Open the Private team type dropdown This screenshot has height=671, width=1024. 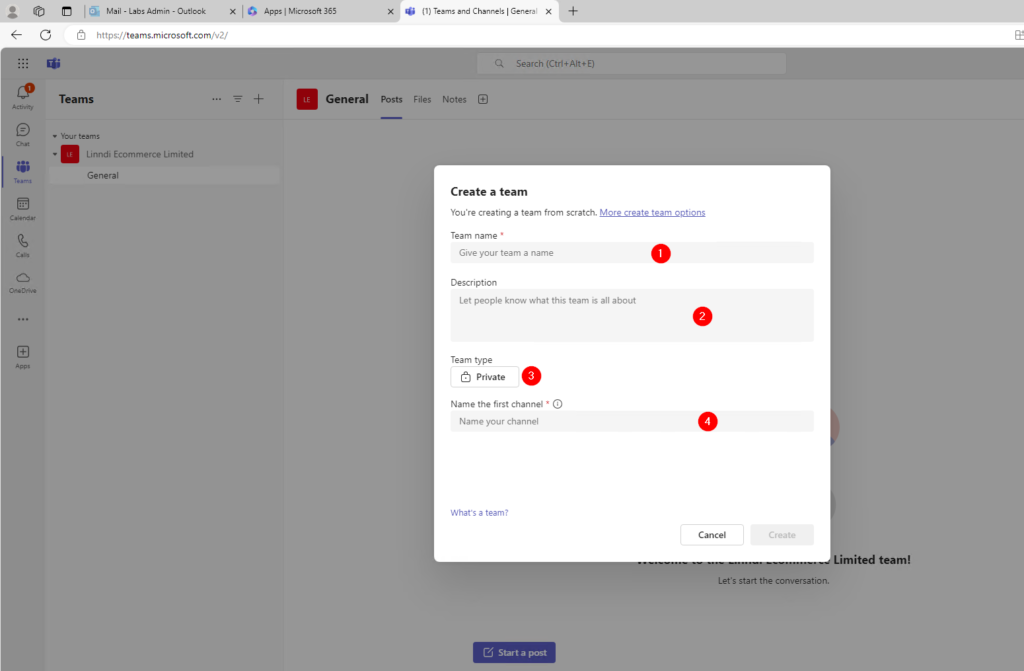click(485, 377)
